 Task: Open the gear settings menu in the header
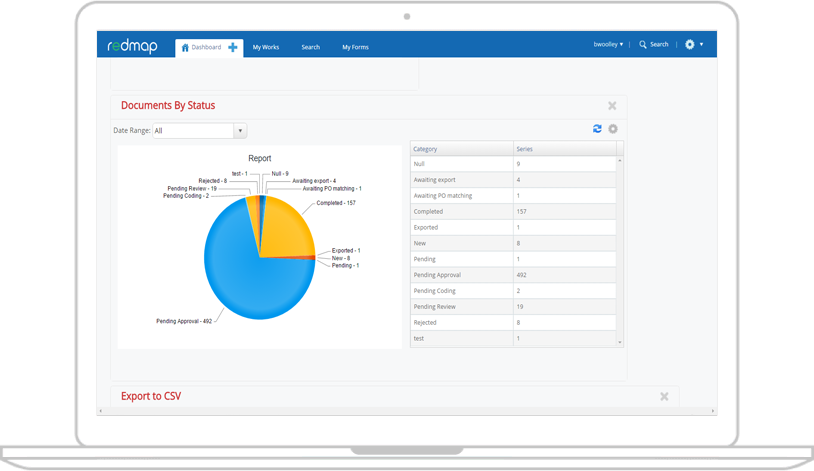tap(689, 45)
